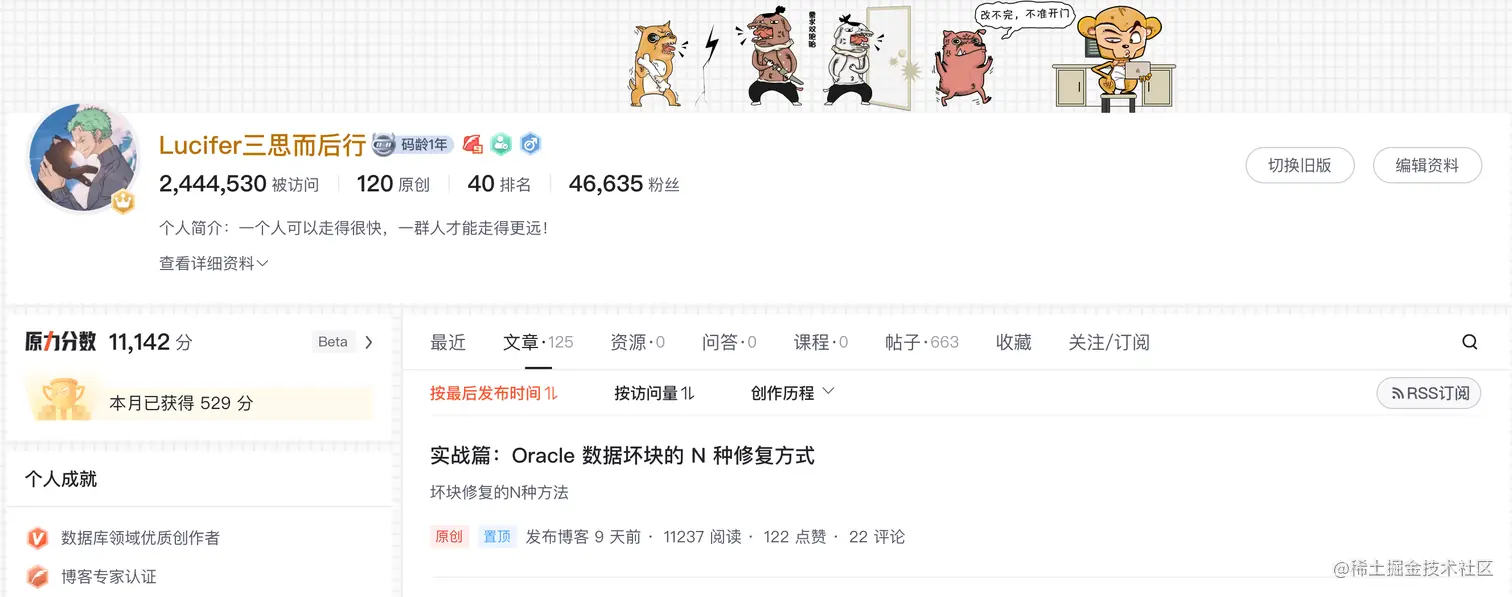Toggle sort by 按最后发布时间
Screen dimensions: 1512x597
pyautogui.click(x=494, y=393)
